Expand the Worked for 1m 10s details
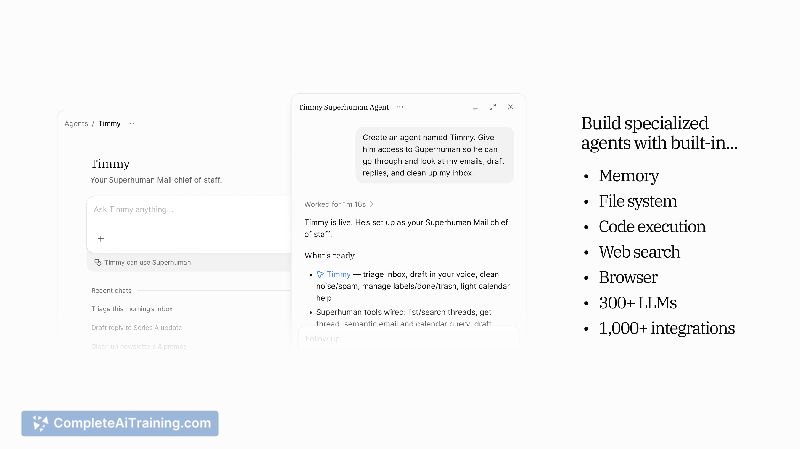Screen dimensions: 800x449 click(x=339, y=204)
